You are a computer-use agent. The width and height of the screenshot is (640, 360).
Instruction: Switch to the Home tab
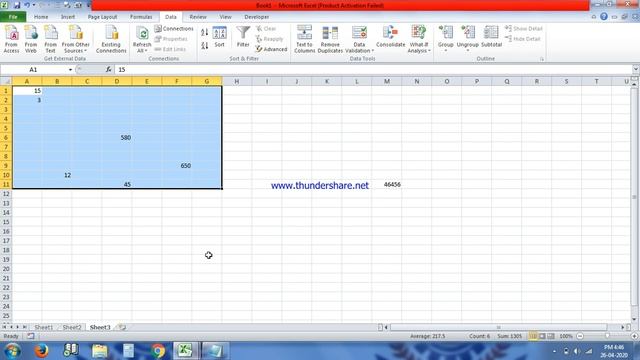[x=41, y=17]
